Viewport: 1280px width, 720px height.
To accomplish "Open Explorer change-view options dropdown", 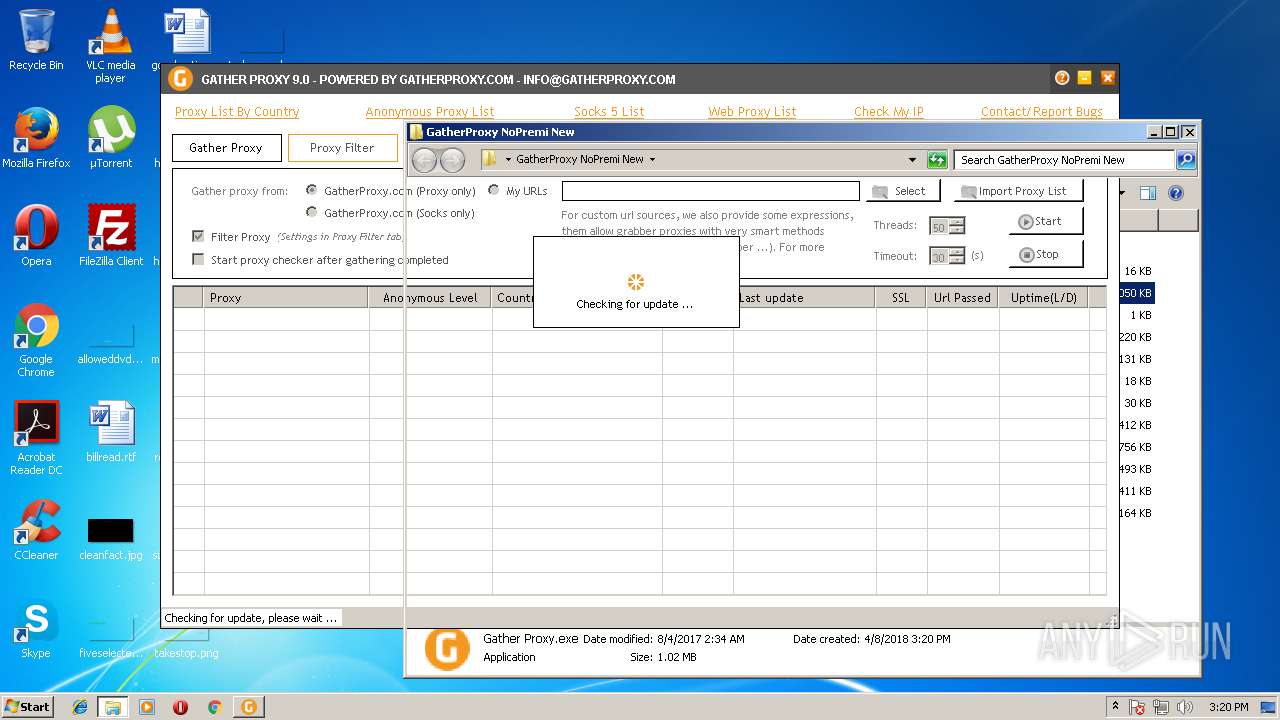I will (x=1123, y=193).
